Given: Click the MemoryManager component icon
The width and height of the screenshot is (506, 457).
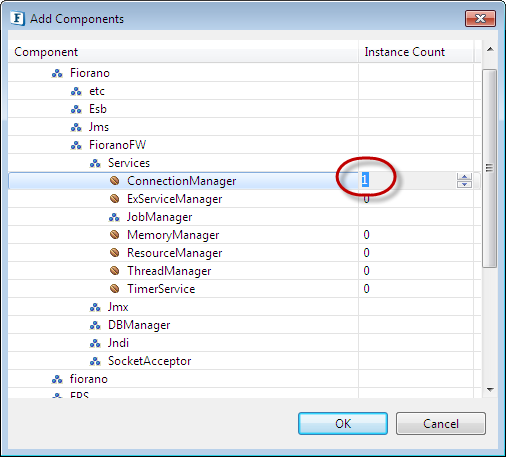Looking at the screenshot, I should tap(115, 235).
